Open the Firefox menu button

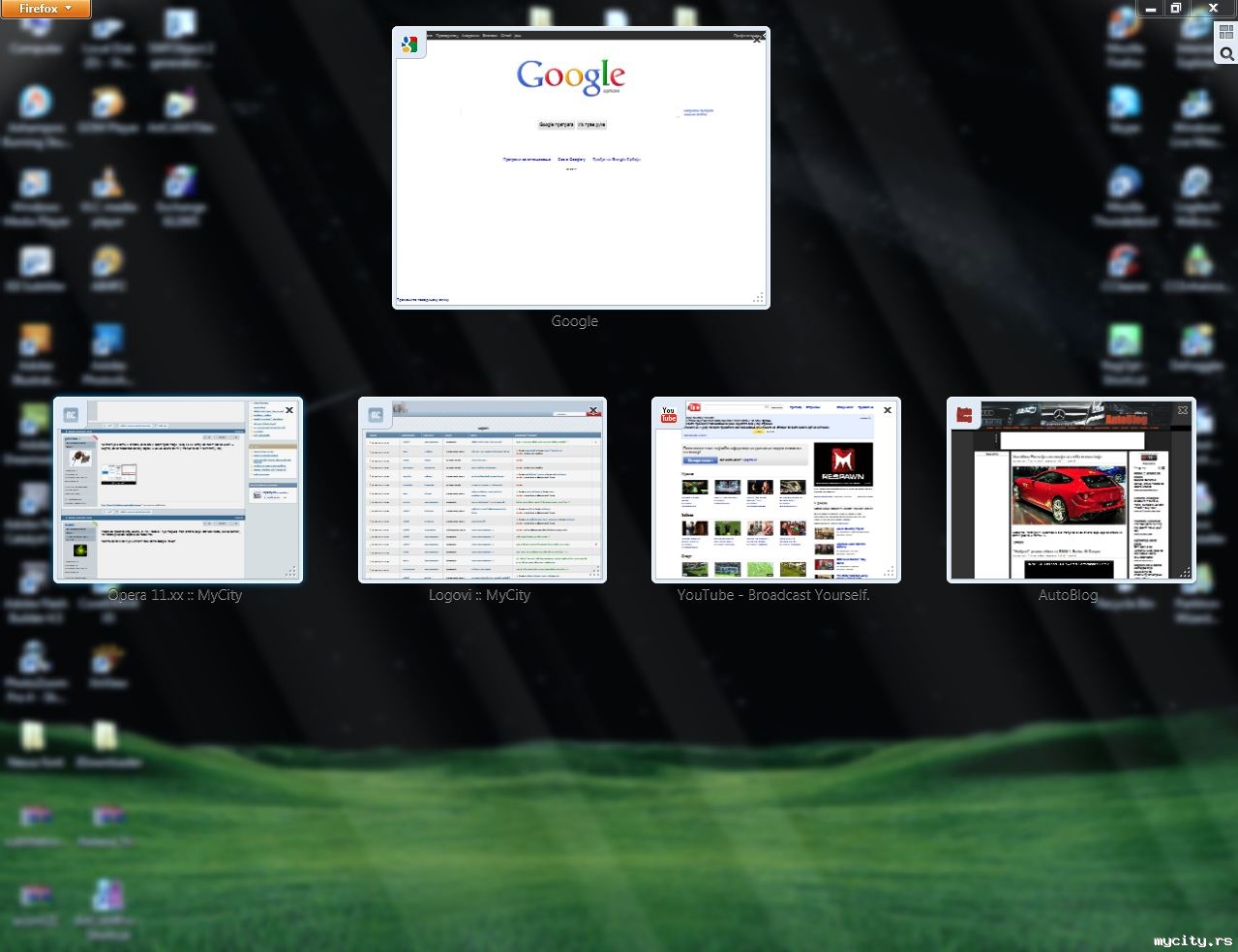45,9
